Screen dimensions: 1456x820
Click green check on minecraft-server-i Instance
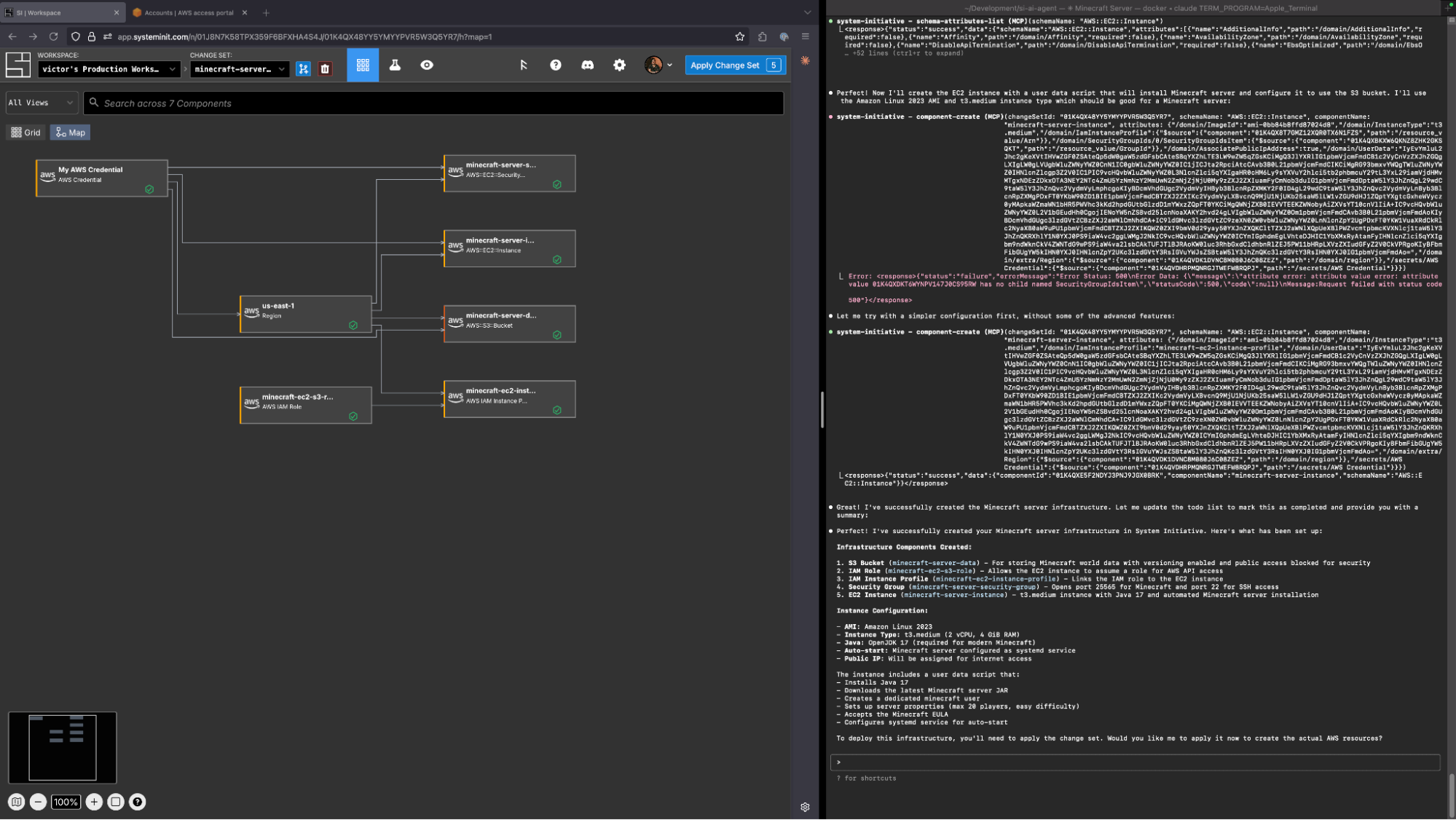[557, 260]
